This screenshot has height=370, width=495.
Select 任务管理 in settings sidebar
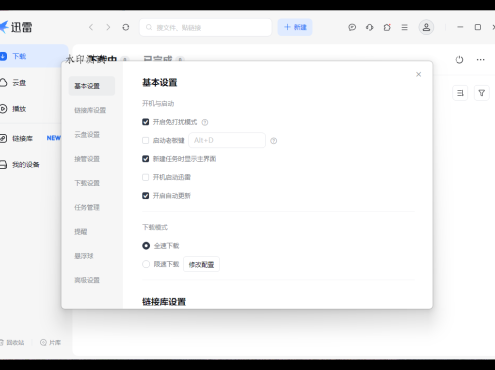[x=87, y=207]
